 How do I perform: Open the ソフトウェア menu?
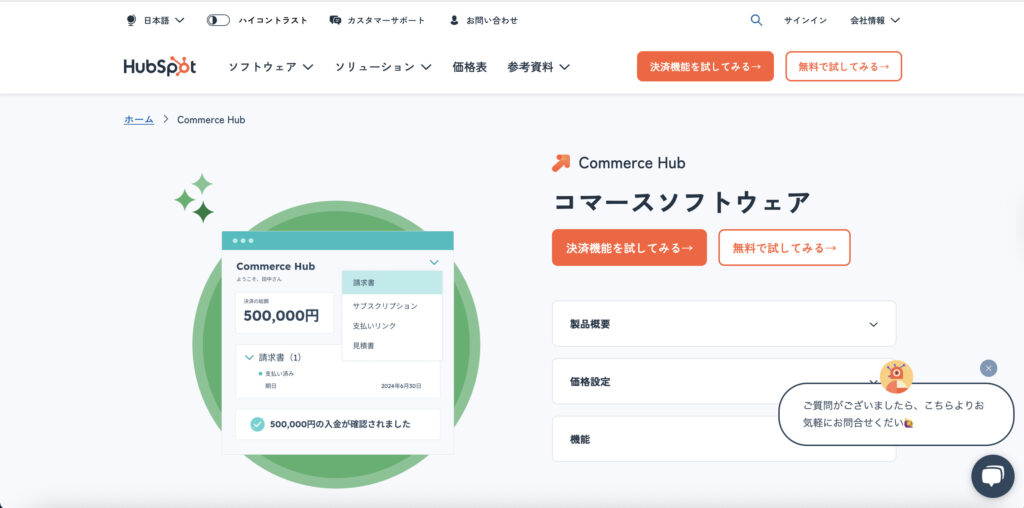(270, 67)
